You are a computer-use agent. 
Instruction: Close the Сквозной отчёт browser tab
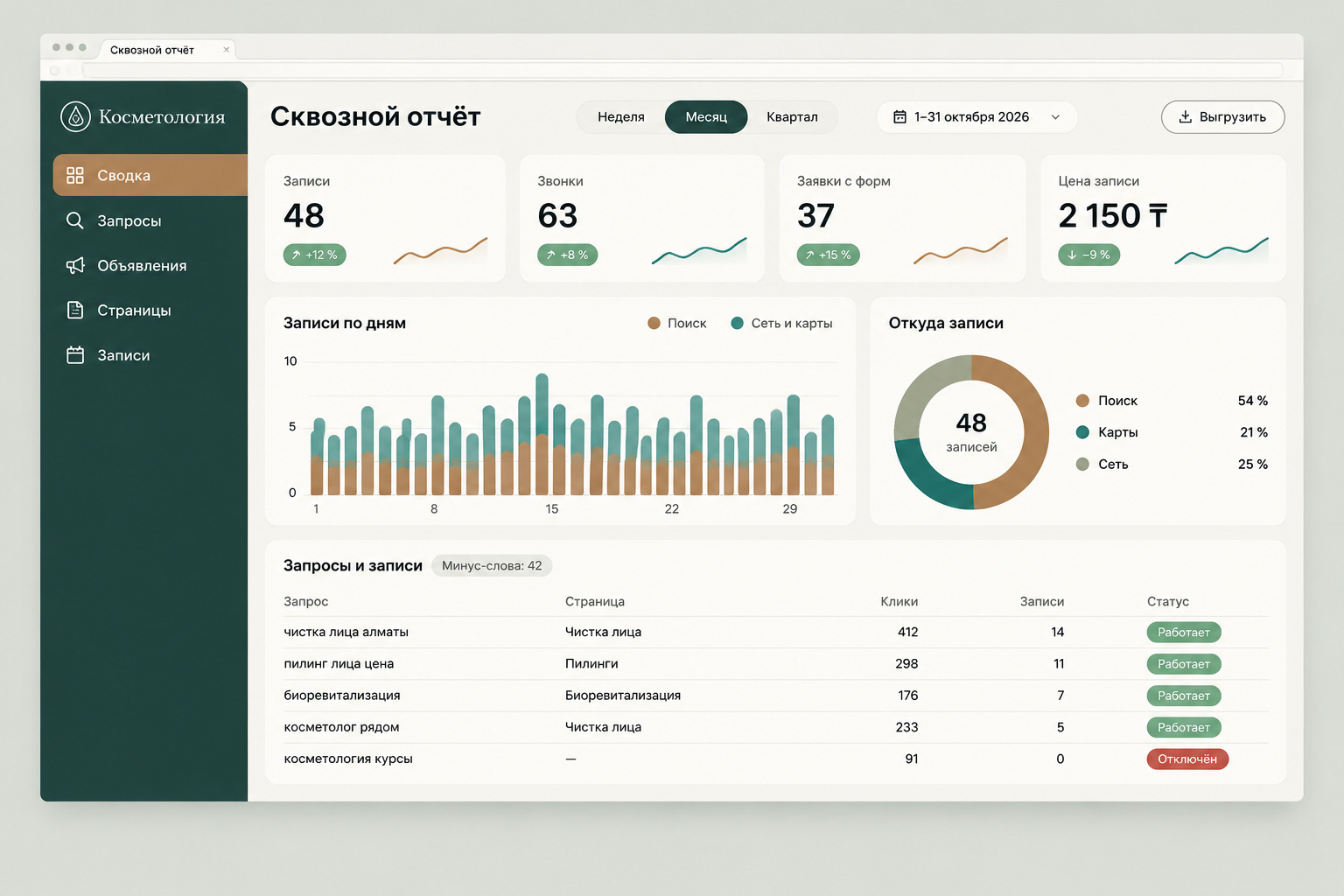pos(227,50)
